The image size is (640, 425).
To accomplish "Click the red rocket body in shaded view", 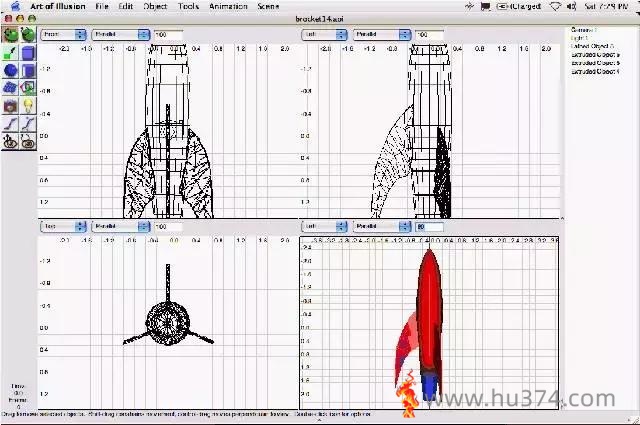I will 429,310.
